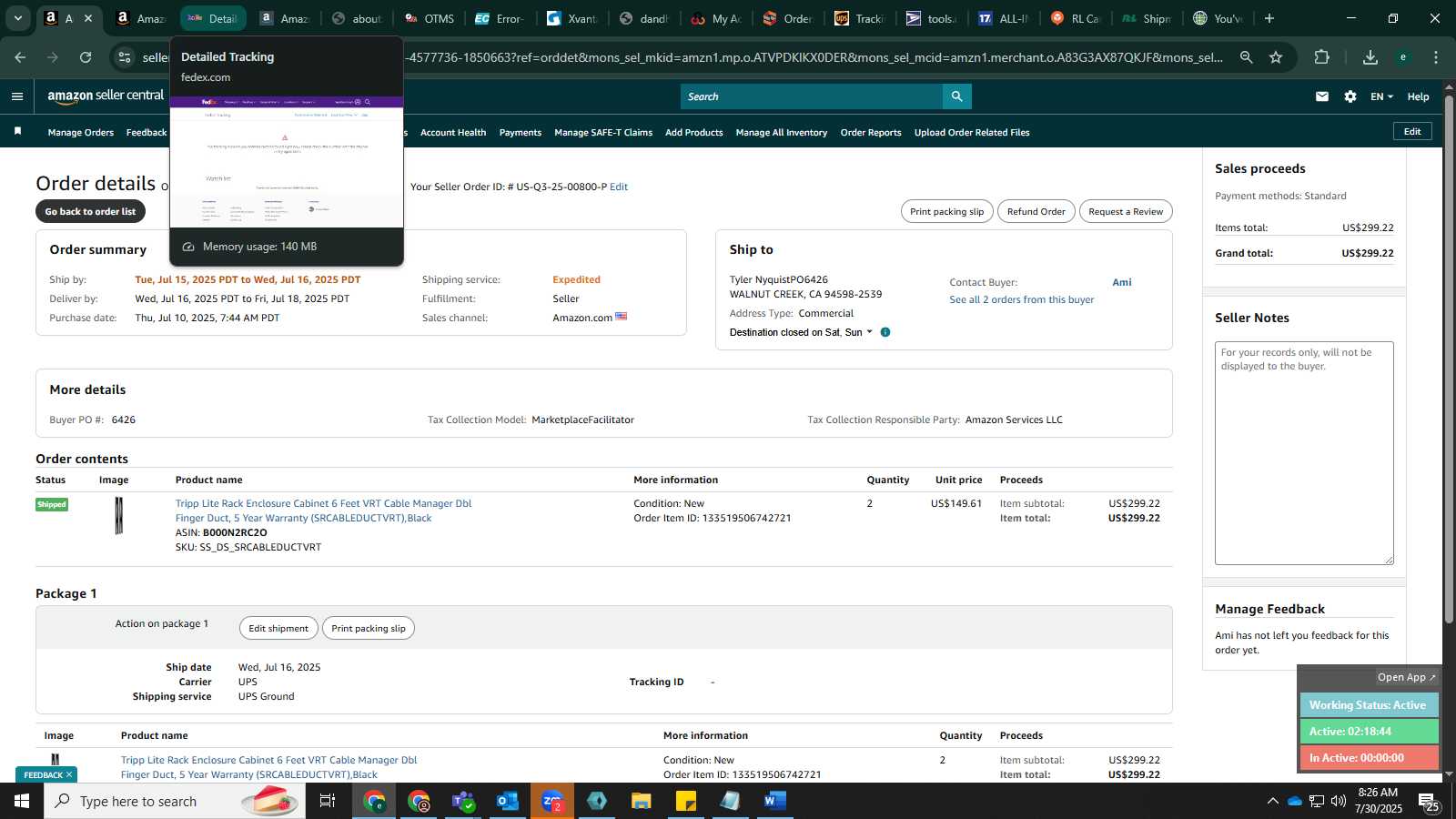Click the top Print packing slip button

pos(946,211)
